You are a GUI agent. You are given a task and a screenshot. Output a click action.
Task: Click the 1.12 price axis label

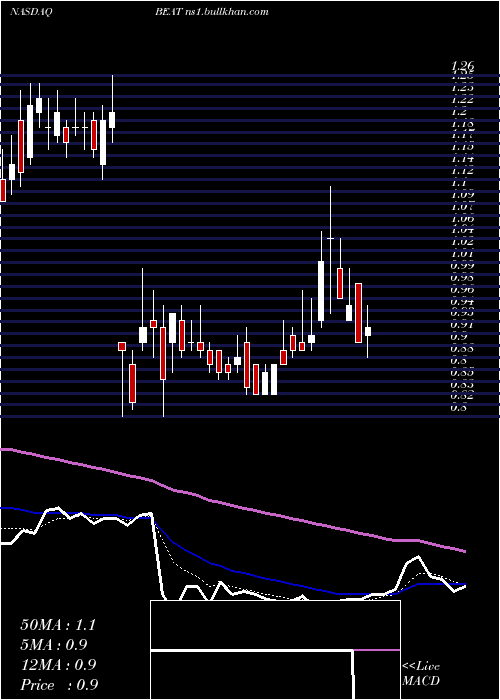pyautogui.click(x=463, y=171)
